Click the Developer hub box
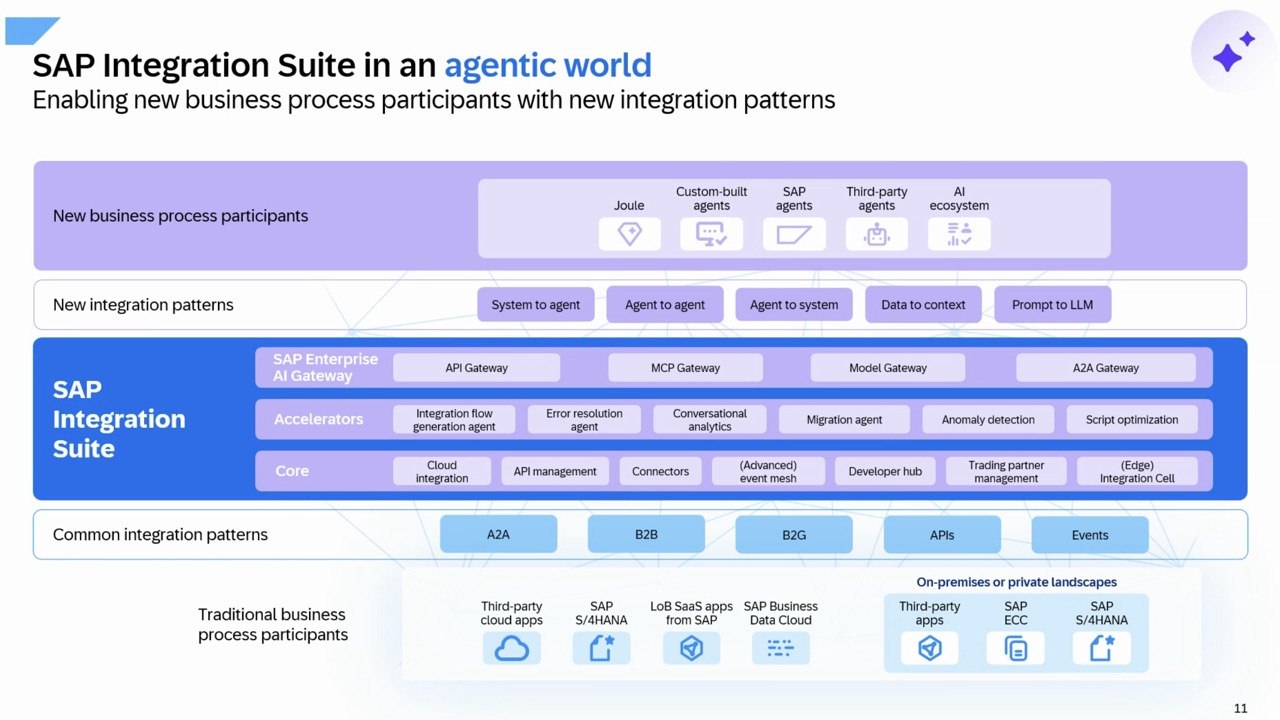The height and width of the screenshot is (720, 1280). 885,472
